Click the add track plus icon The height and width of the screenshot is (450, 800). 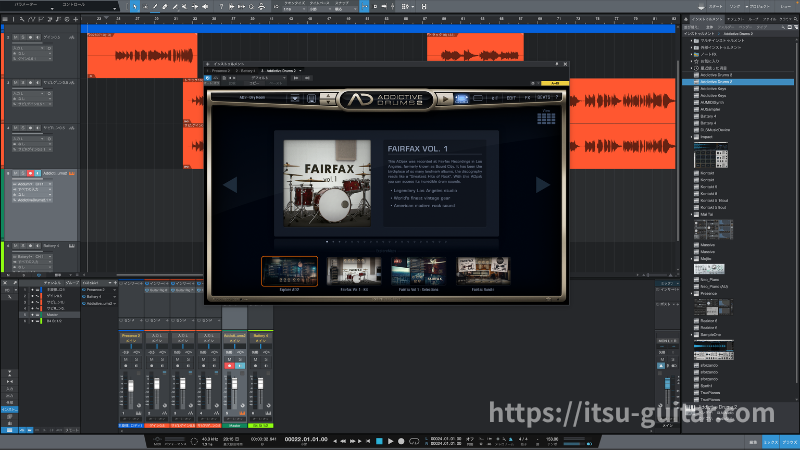click(76, 19)
